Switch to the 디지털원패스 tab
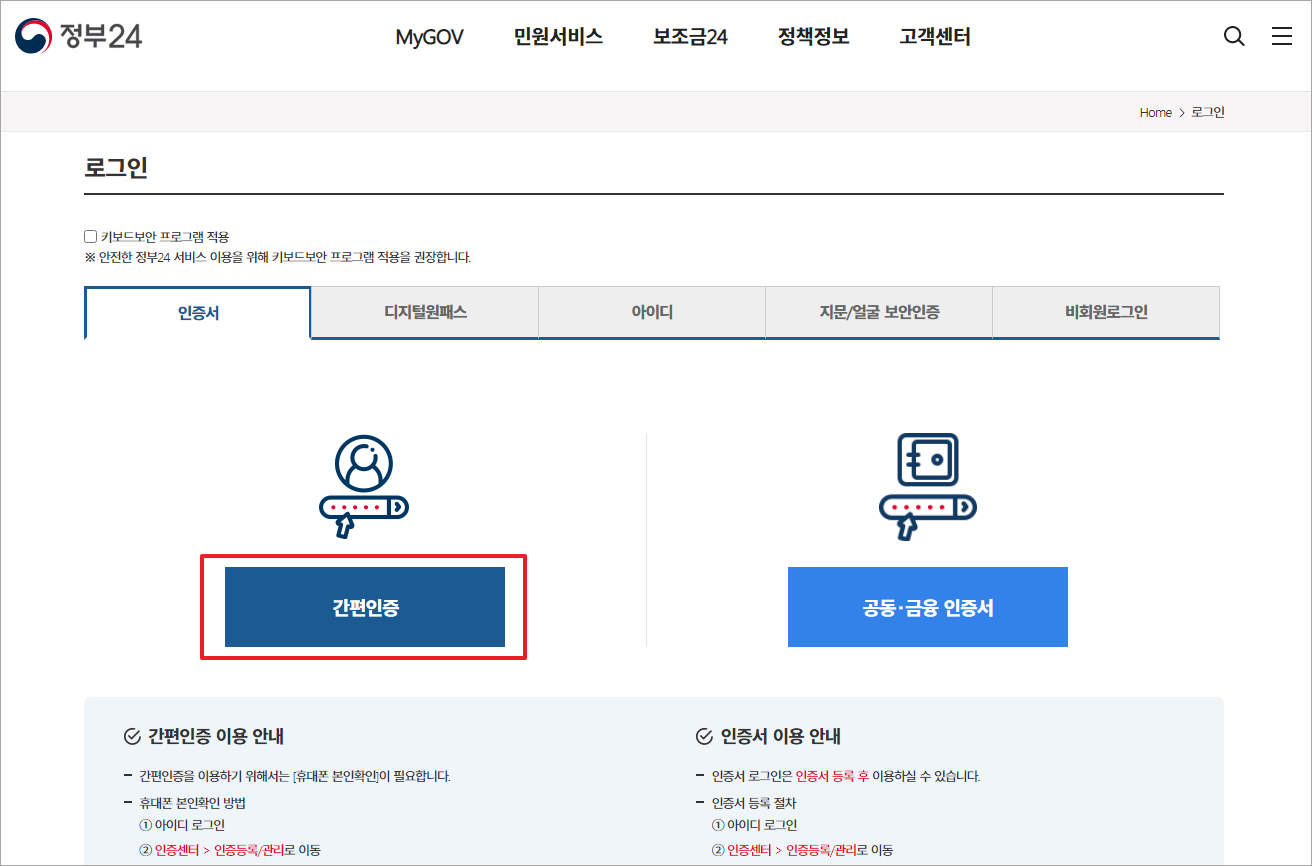Viewport: 1312px width, 866px height. [424, 312]
